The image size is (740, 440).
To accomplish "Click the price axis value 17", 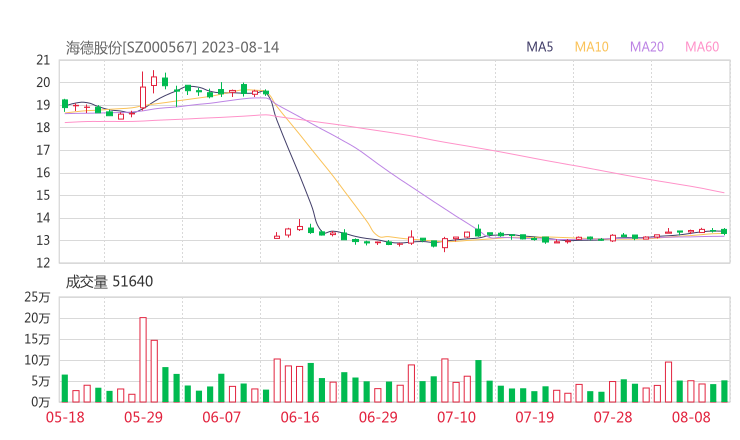I will 43,150.
